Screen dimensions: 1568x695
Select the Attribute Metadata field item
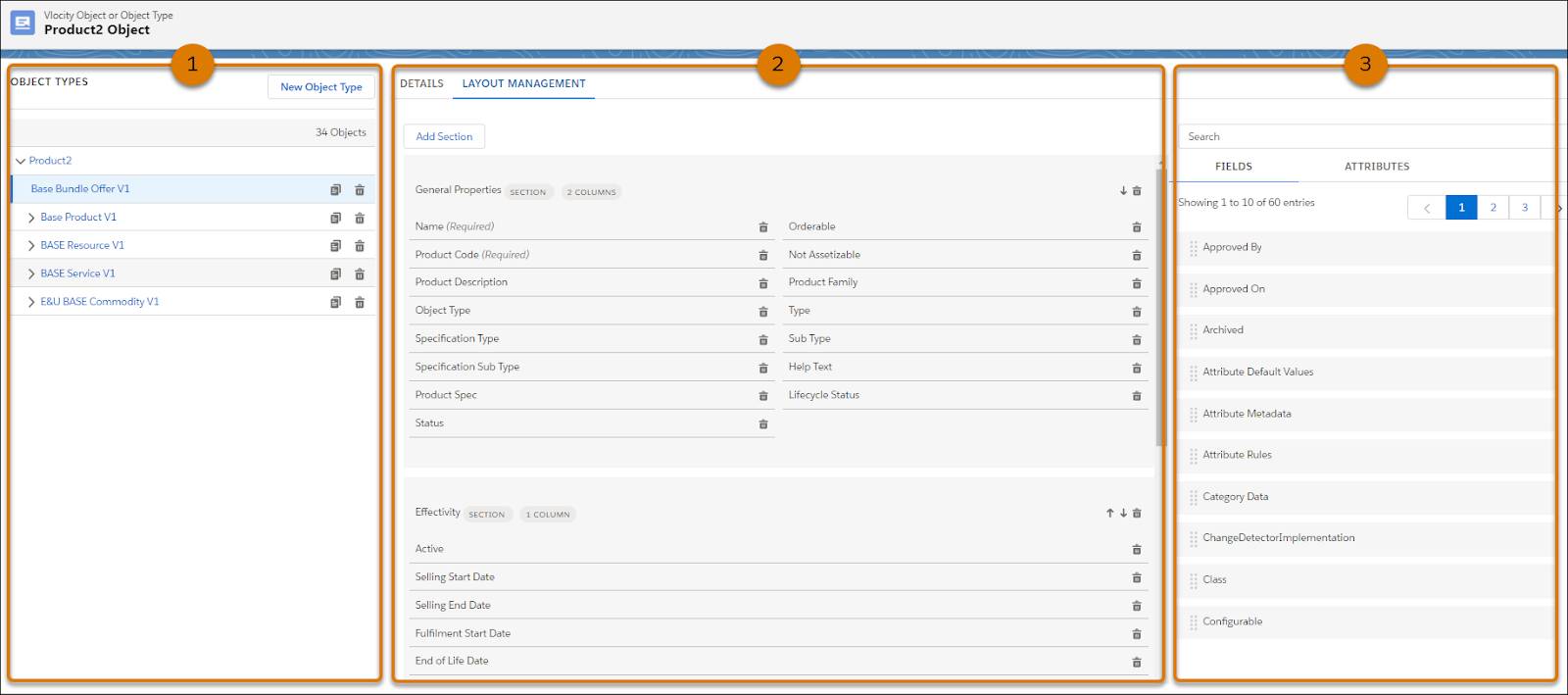pyautogui.click(x=1366, y=414)
